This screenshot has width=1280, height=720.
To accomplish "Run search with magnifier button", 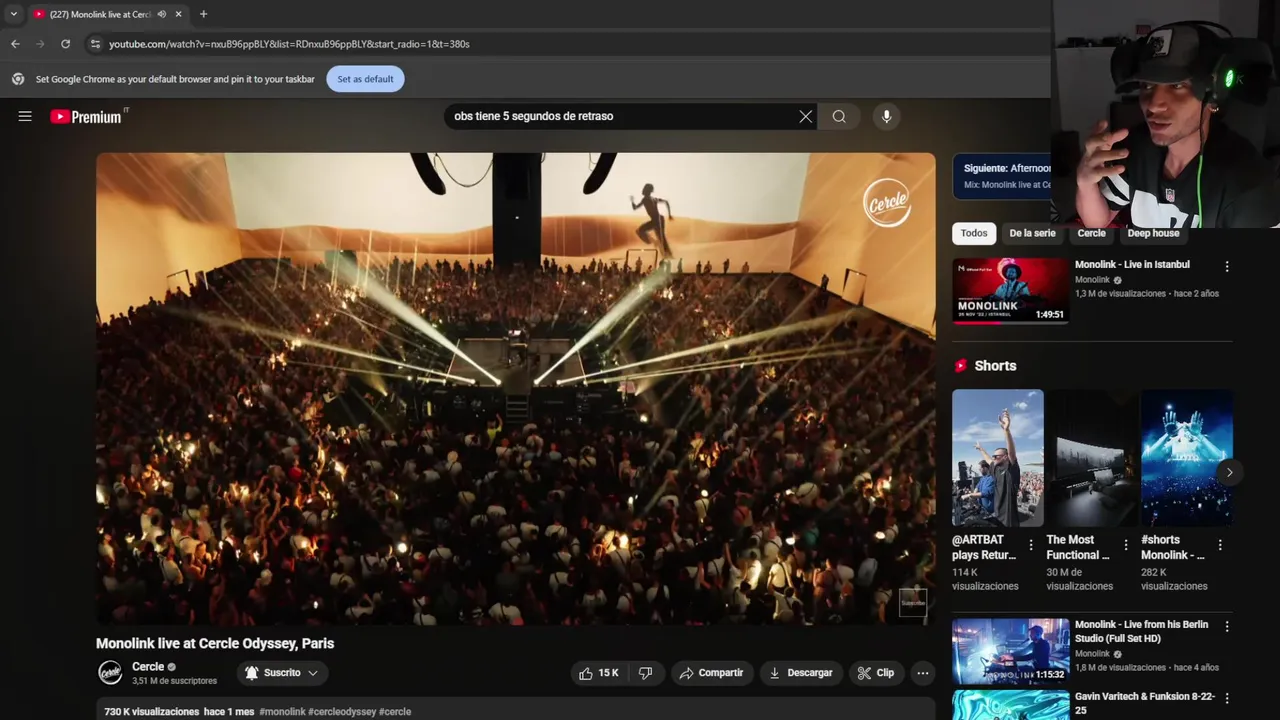I will (x=839, y=116).
